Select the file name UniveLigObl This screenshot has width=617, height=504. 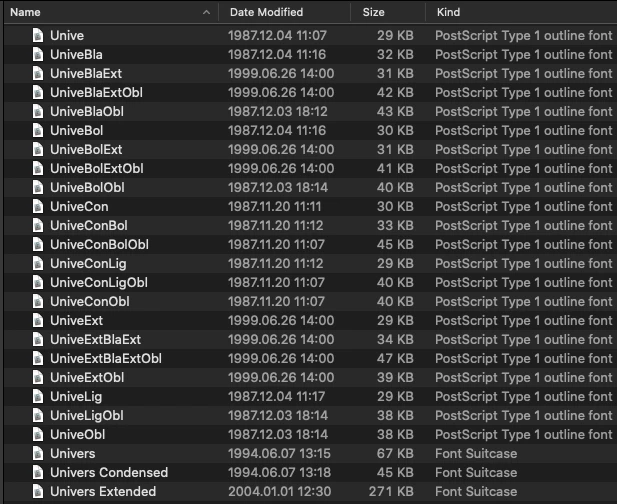tap(87, 415)
